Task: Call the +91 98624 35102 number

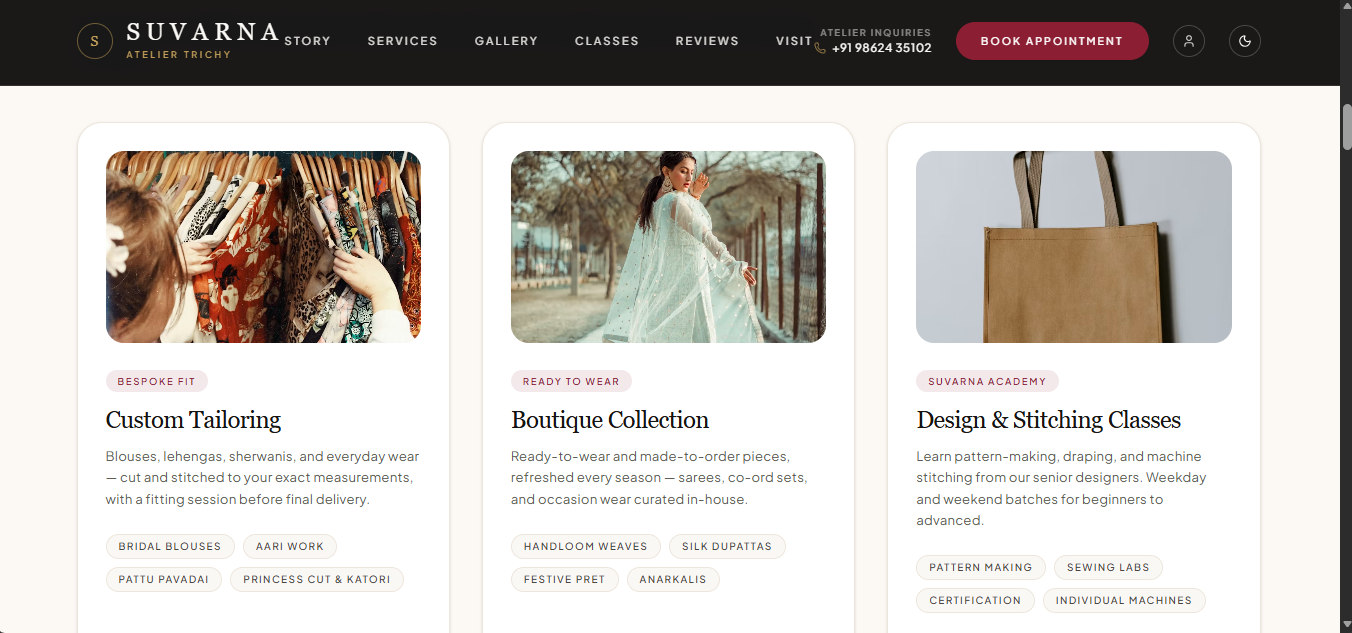Action: [x=881, y=48]
